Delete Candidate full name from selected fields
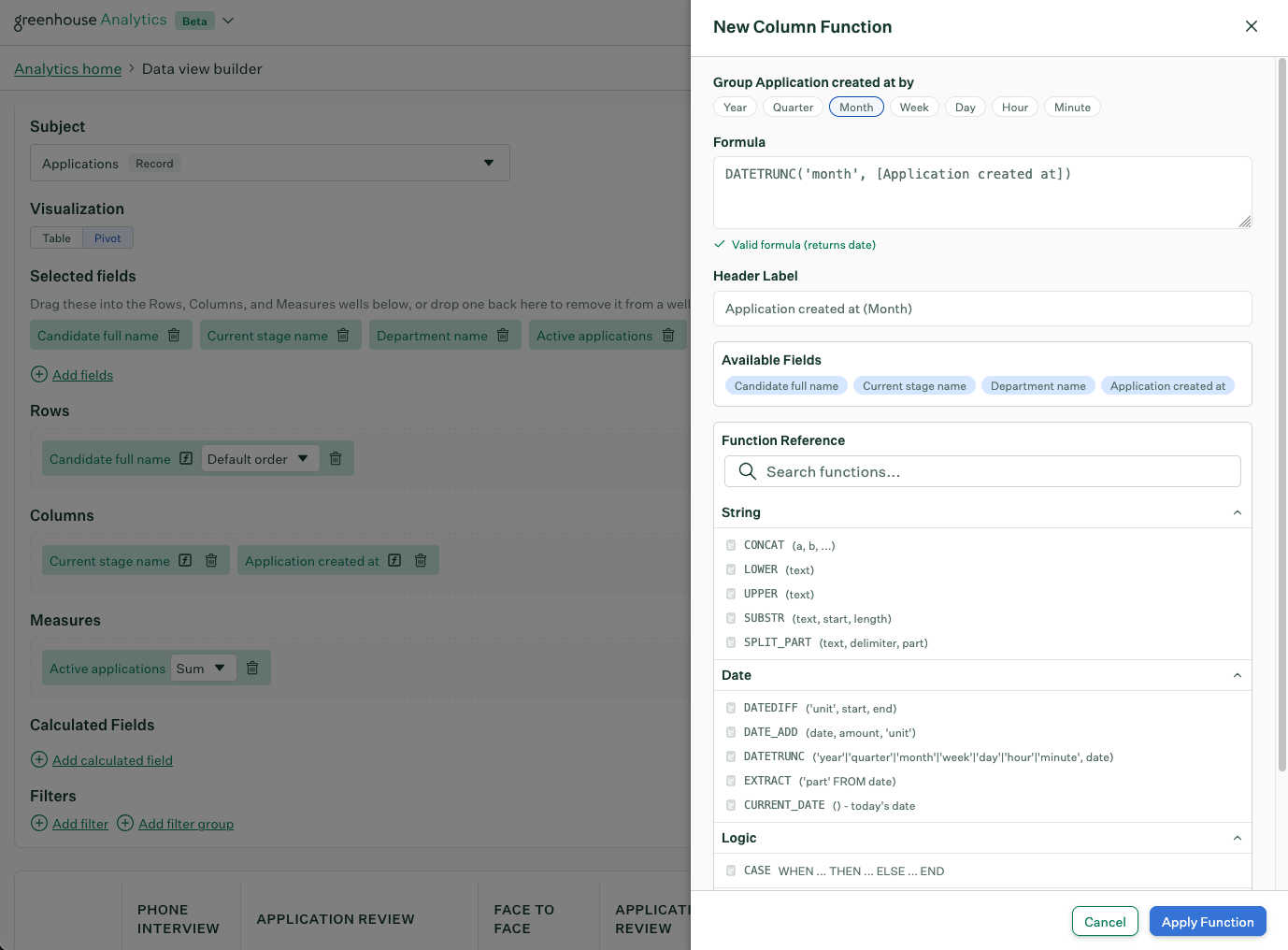The height and width of the screenshot is (950, 1288). (174, 335)
